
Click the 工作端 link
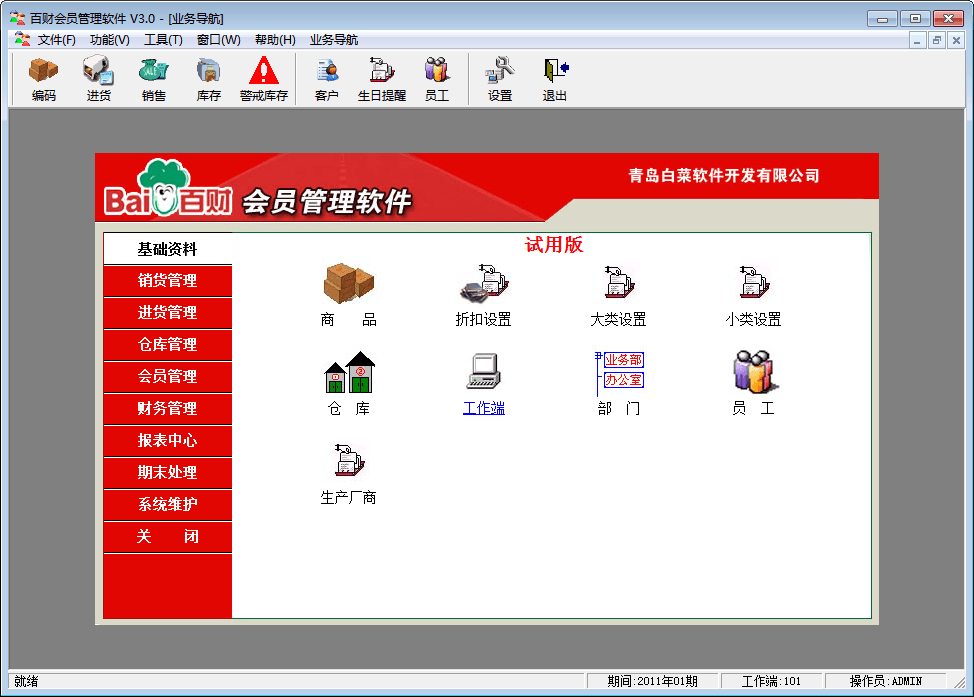point(484,408)
